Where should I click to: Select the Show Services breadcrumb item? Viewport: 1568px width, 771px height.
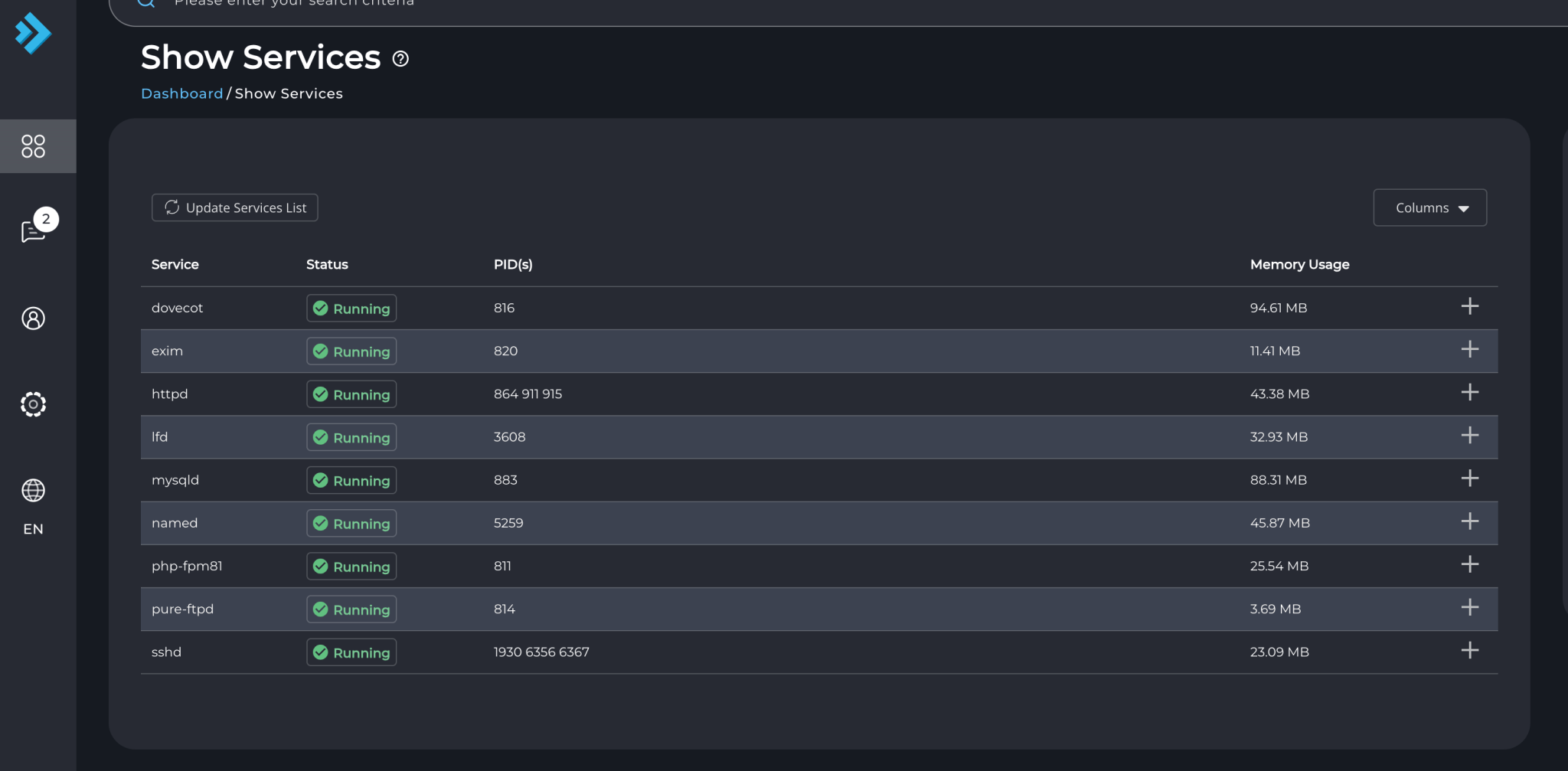[x=288, y=93]
